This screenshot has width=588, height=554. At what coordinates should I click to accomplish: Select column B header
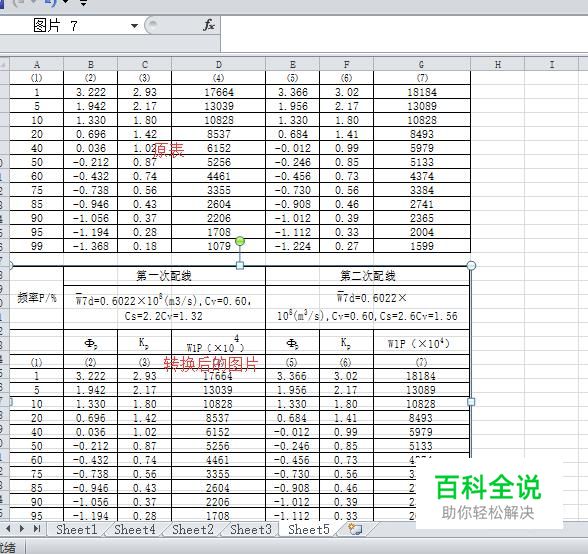[90, 65]
